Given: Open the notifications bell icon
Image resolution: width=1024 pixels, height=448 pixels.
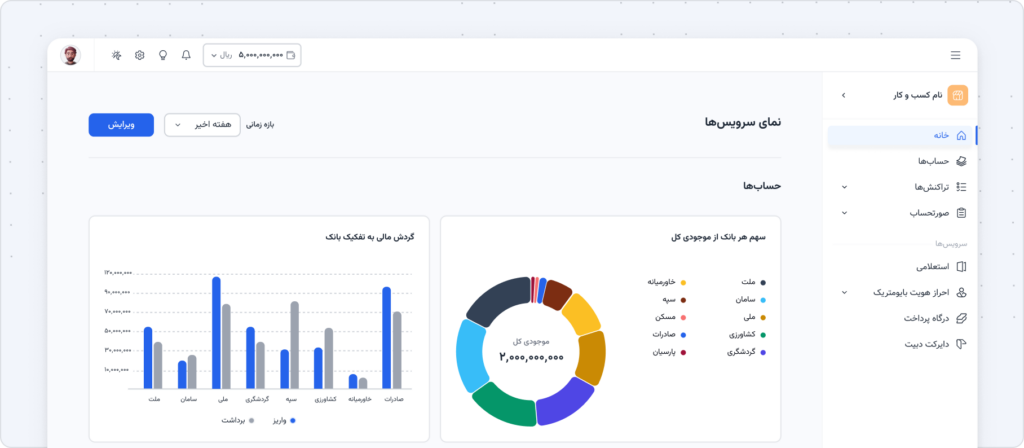Looking at the screenshot, I should tap(186, 56).
